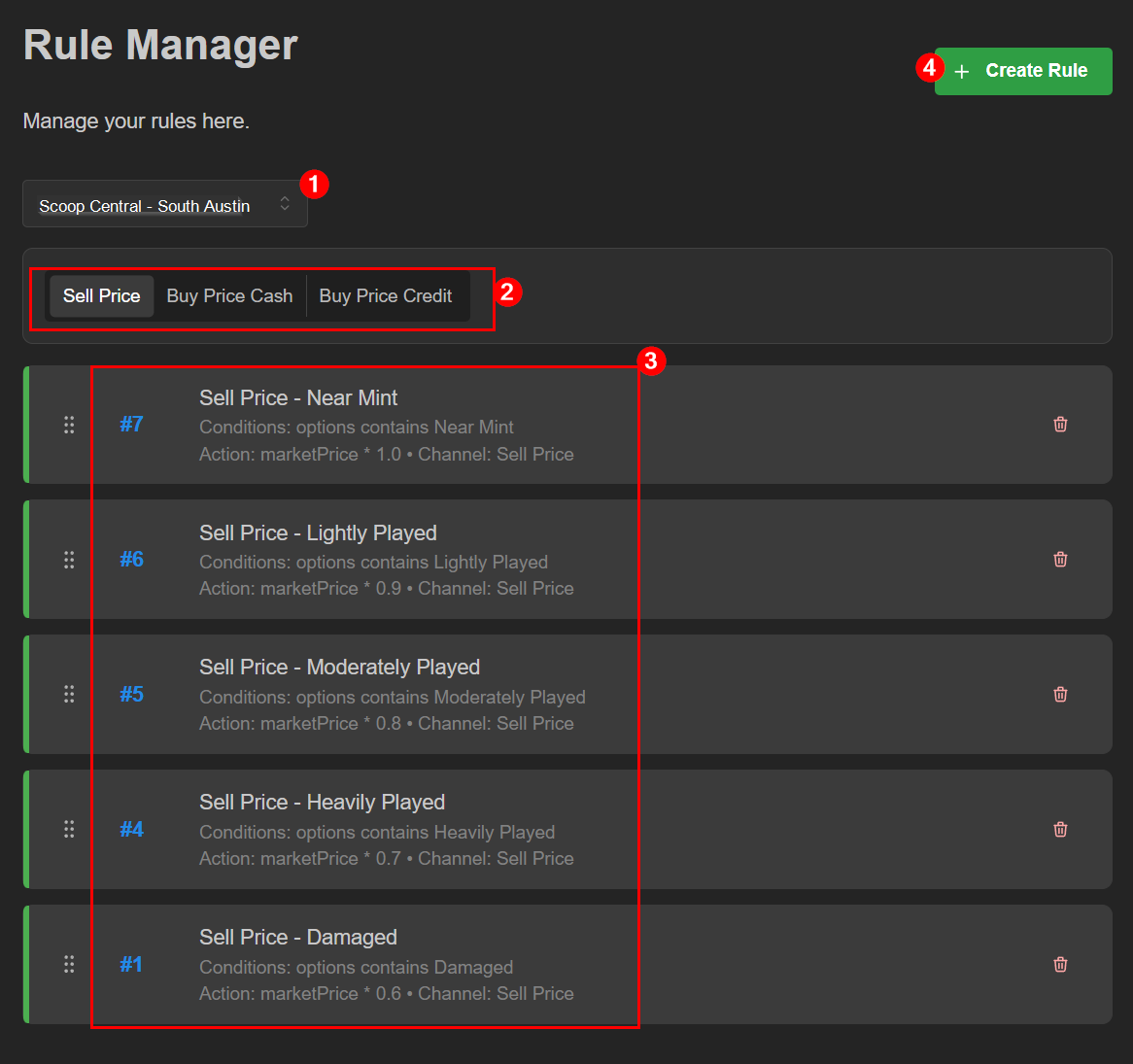Click the drag handle for rule #6

(x=69, y=560)
